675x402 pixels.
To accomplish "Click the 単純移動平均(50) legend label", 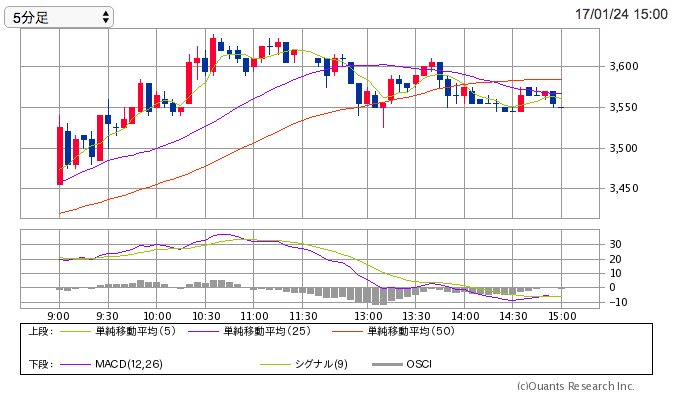I will [411, 331].
